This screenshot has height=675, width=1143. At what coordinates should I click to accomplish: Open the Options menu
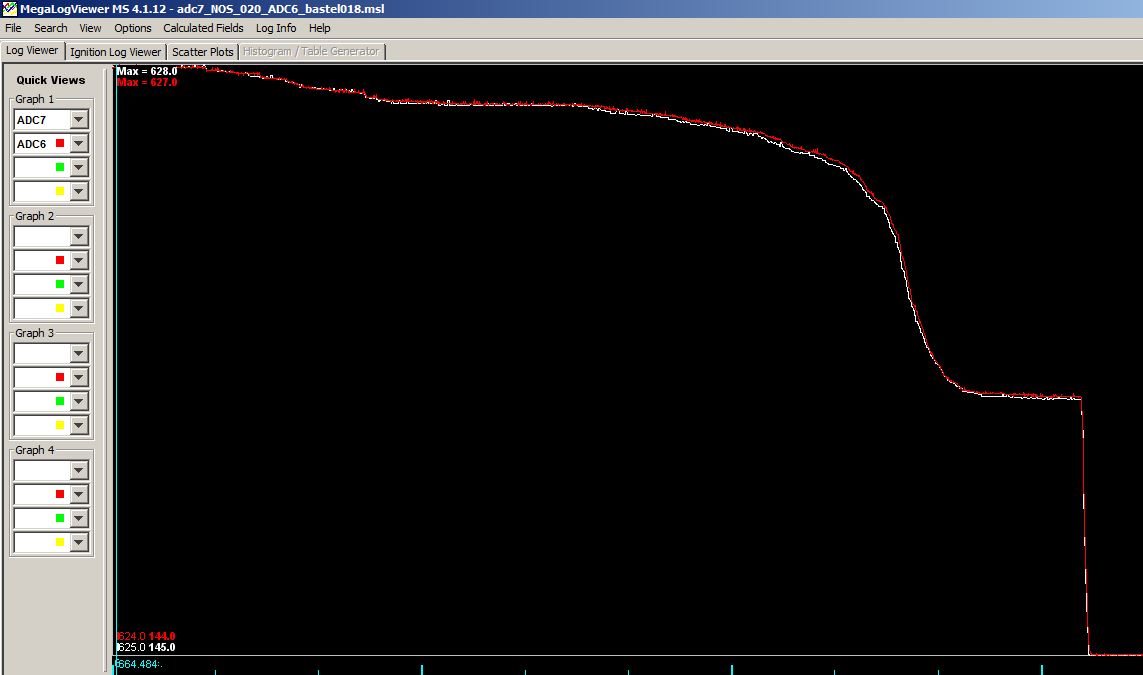point(133,28)
